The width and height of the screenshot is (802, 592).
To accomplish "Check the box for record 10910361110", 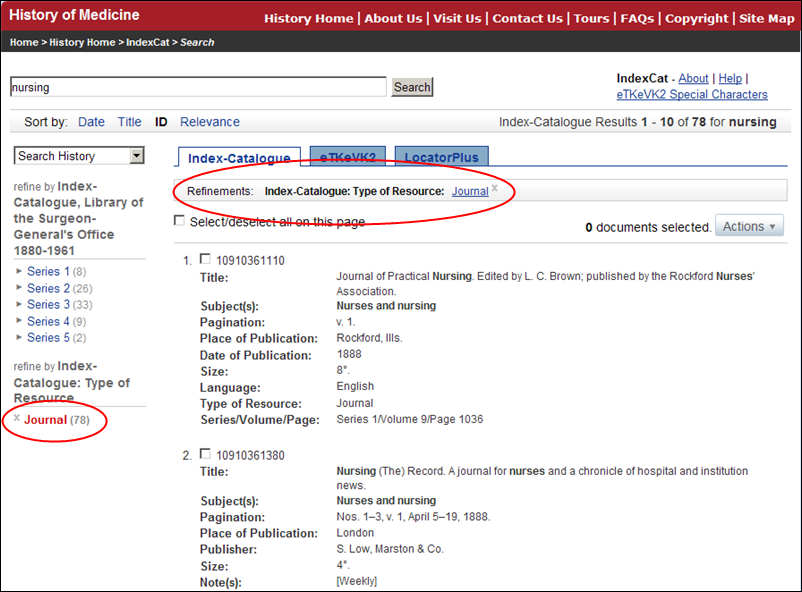I will (205, 259).
